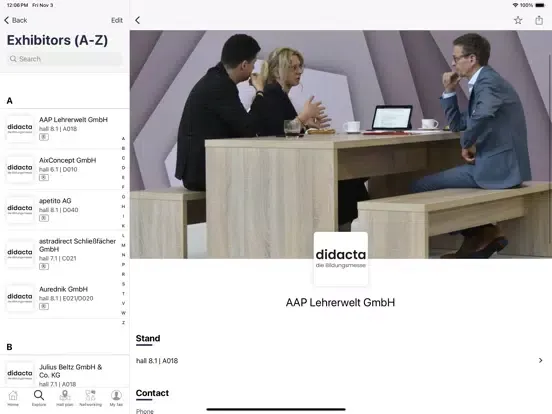Expand stand hall 8.1 | A018 chevron

click(540, 360)
